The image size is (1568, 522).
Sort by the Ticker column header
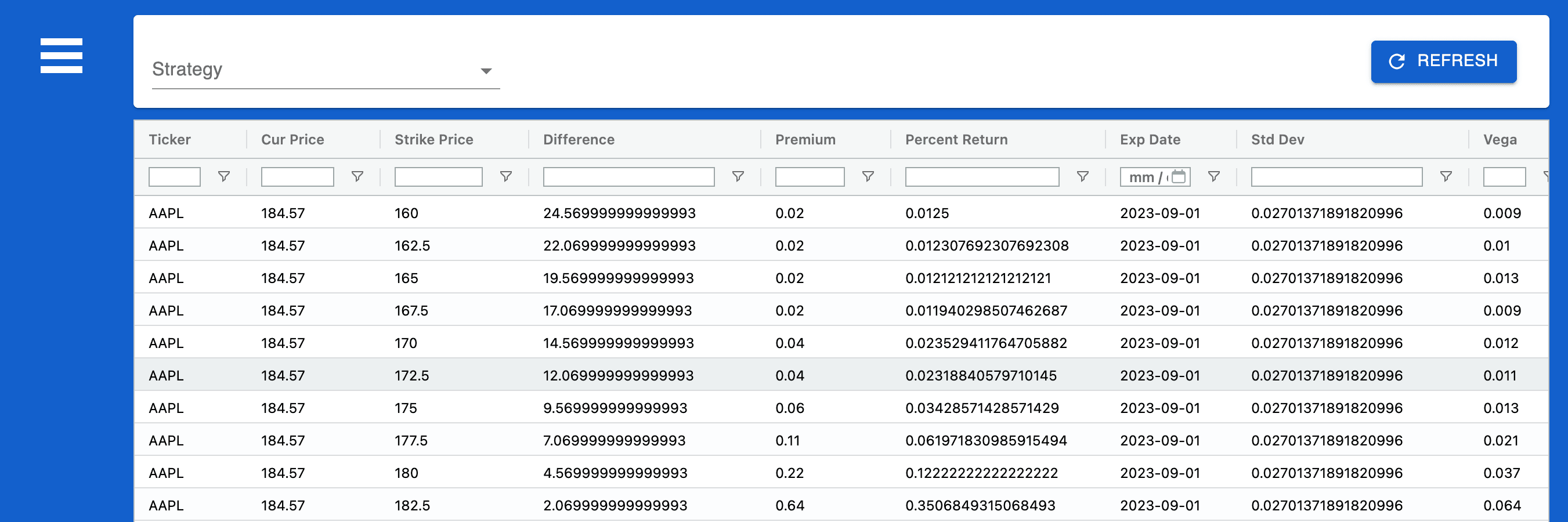click(170, 139)
